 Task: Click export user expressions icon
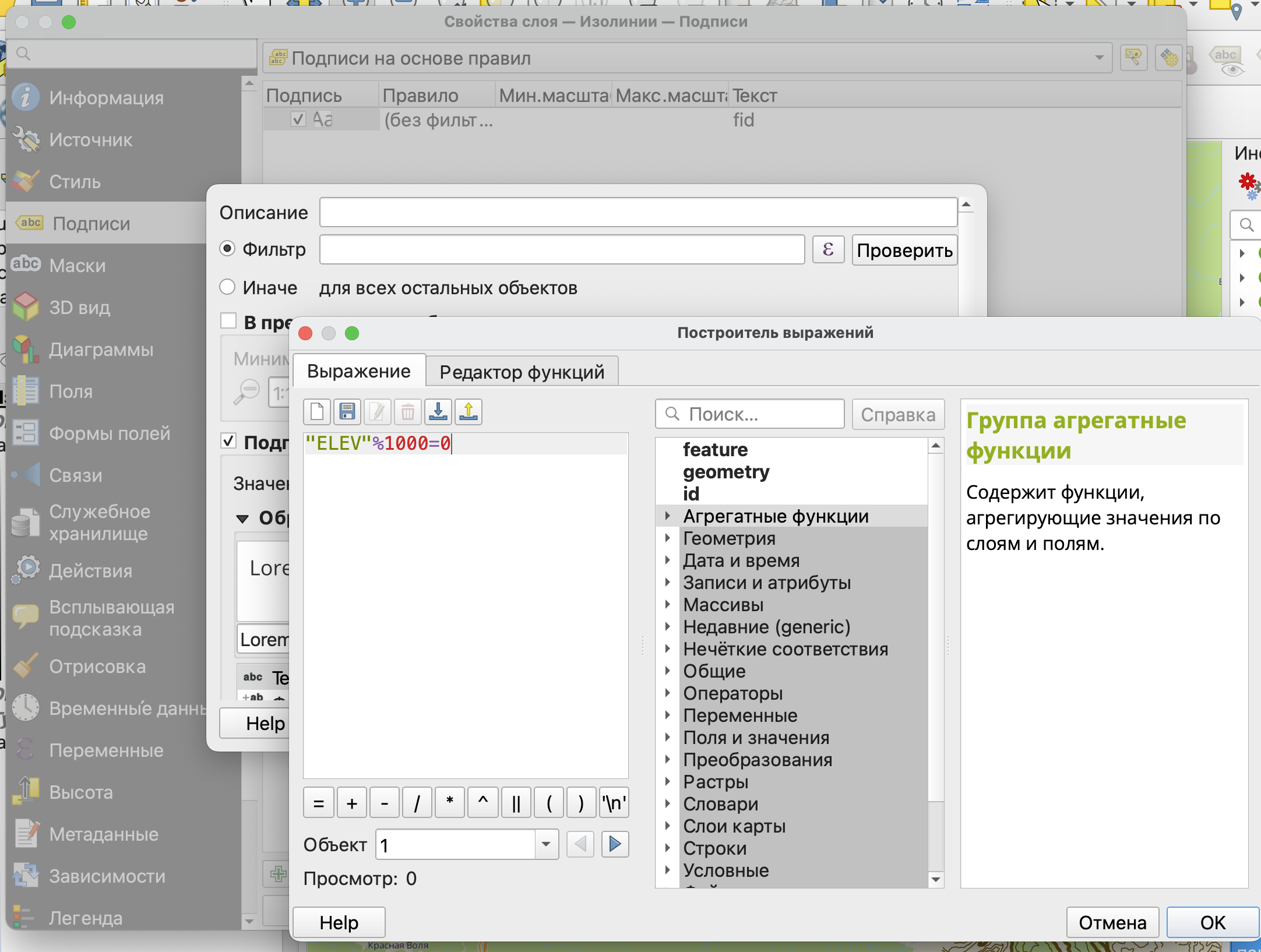tap(469, 412)
